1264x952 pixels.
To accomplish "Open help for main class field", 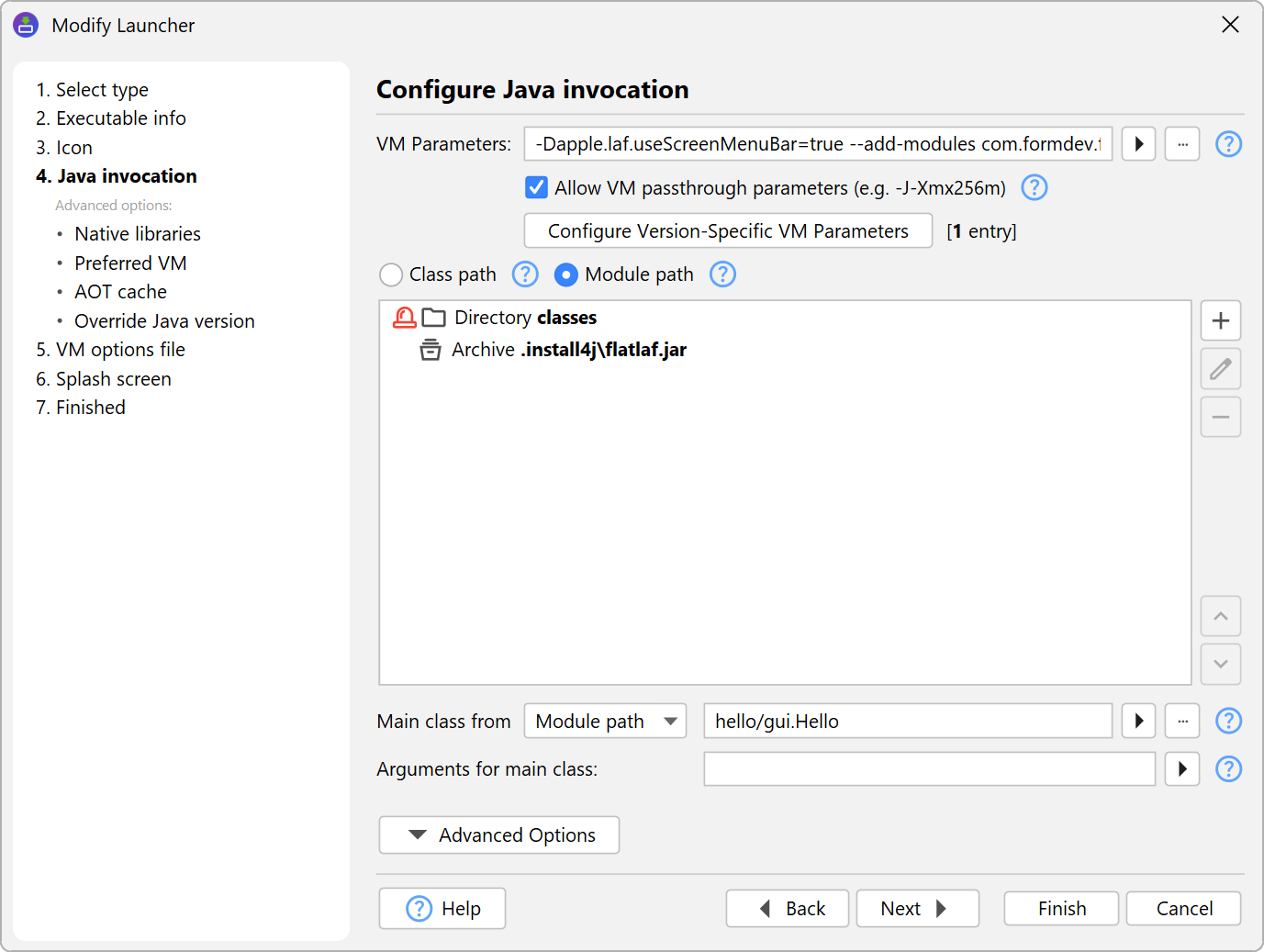I will coord(1228,721).
